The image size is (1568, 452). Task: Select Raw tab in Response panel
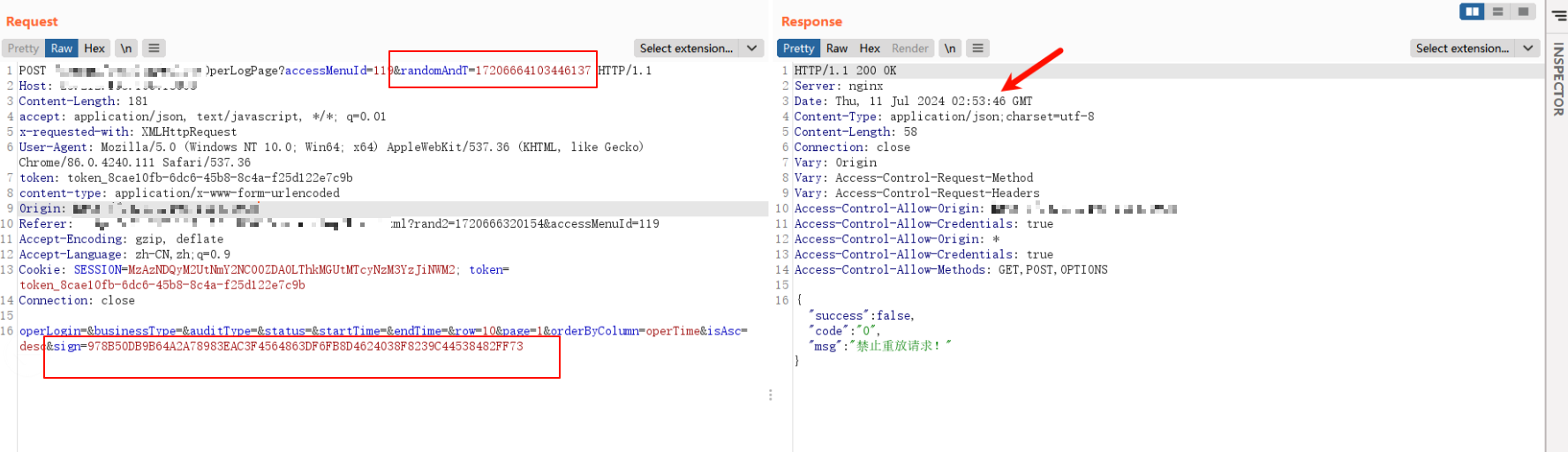point(837,49)
